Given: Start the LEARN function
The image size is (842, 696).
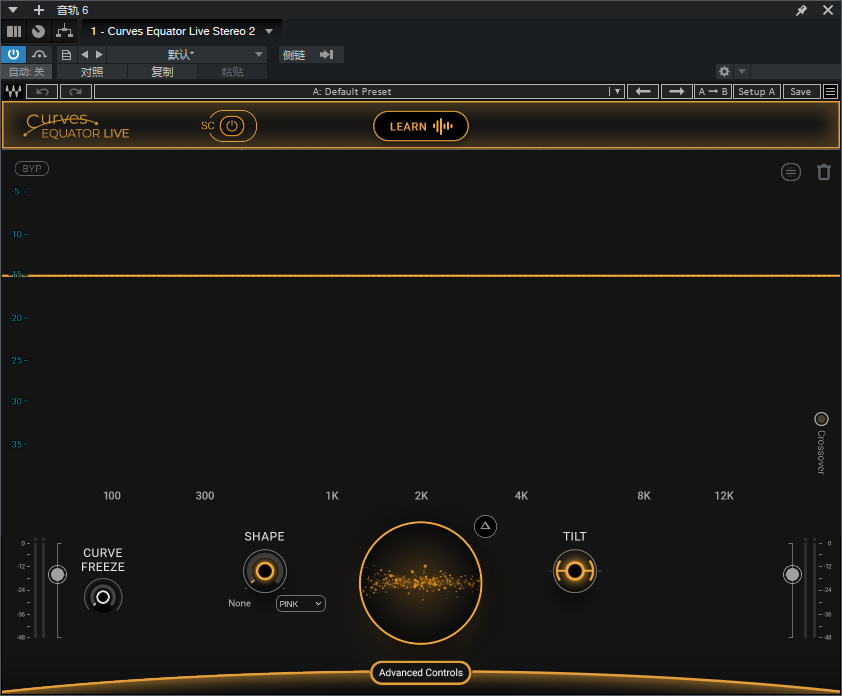Looking at the screenshot, I should [x=421, y=126].
